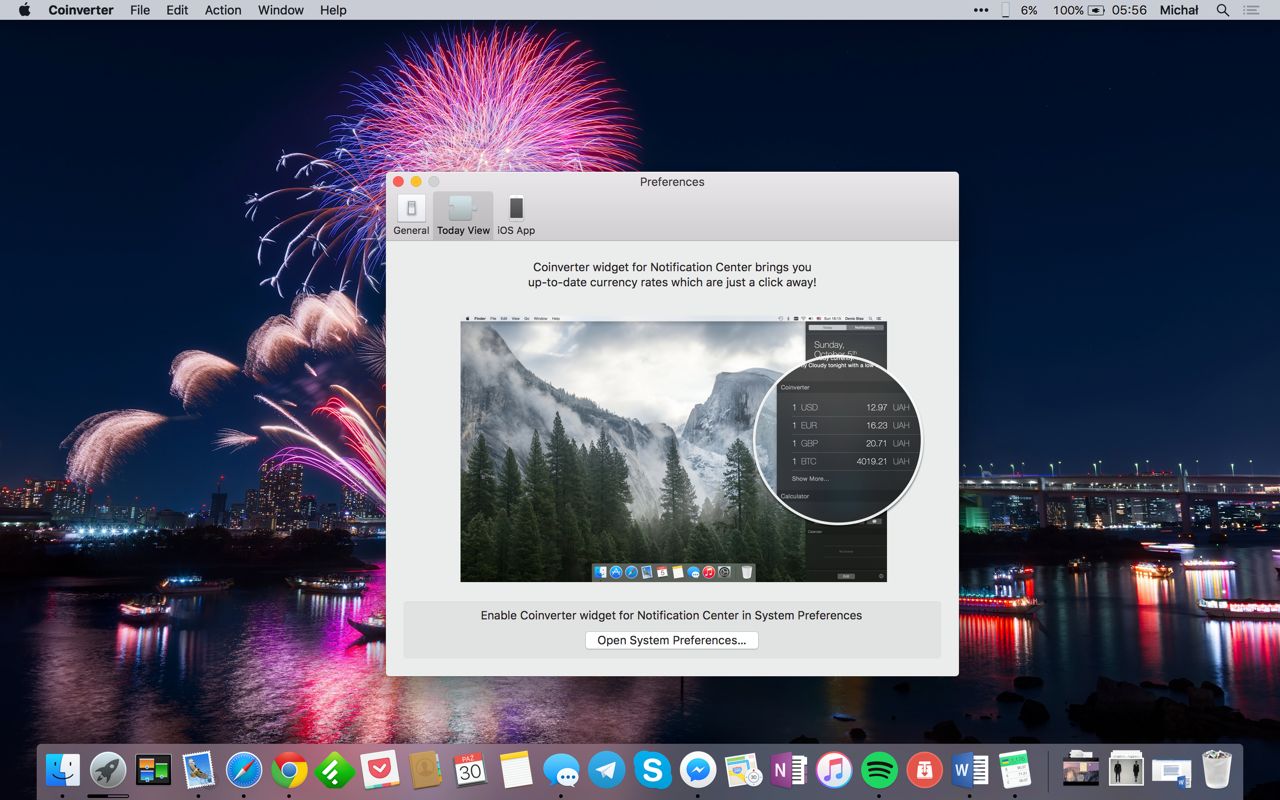
Task: Open the Apple menu
Action: point(25,10)
